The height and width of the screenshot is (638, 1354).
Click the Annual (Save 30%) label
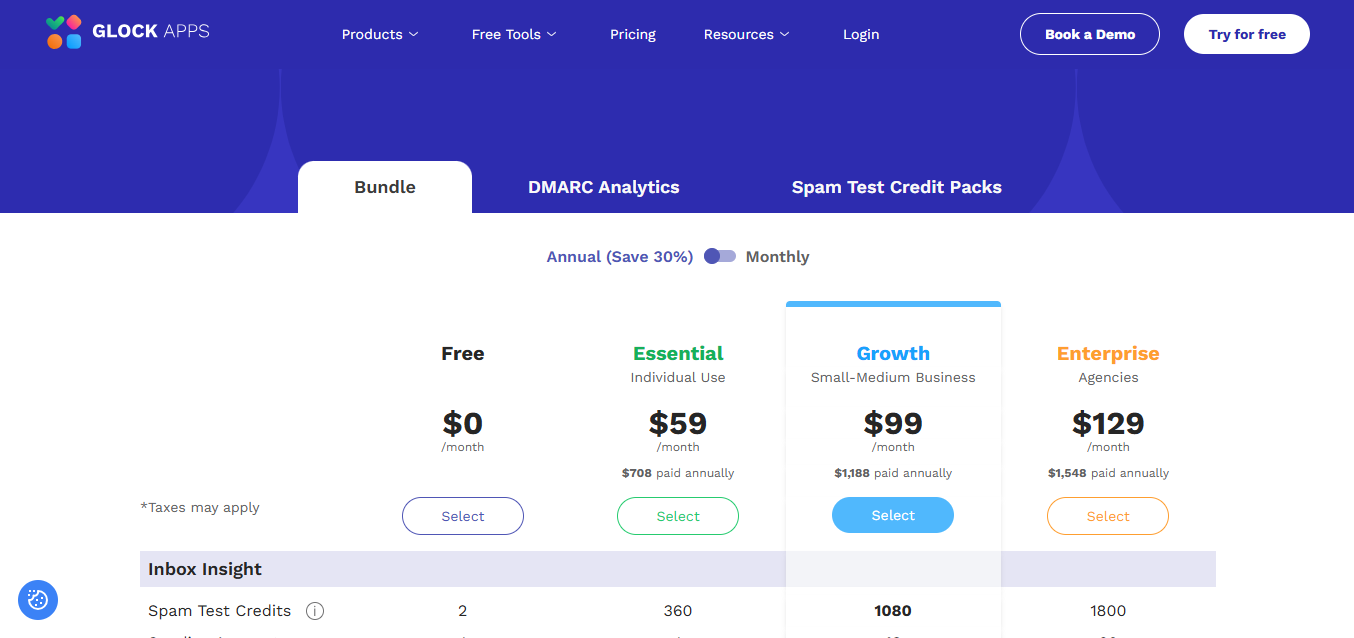pos(619,256)
